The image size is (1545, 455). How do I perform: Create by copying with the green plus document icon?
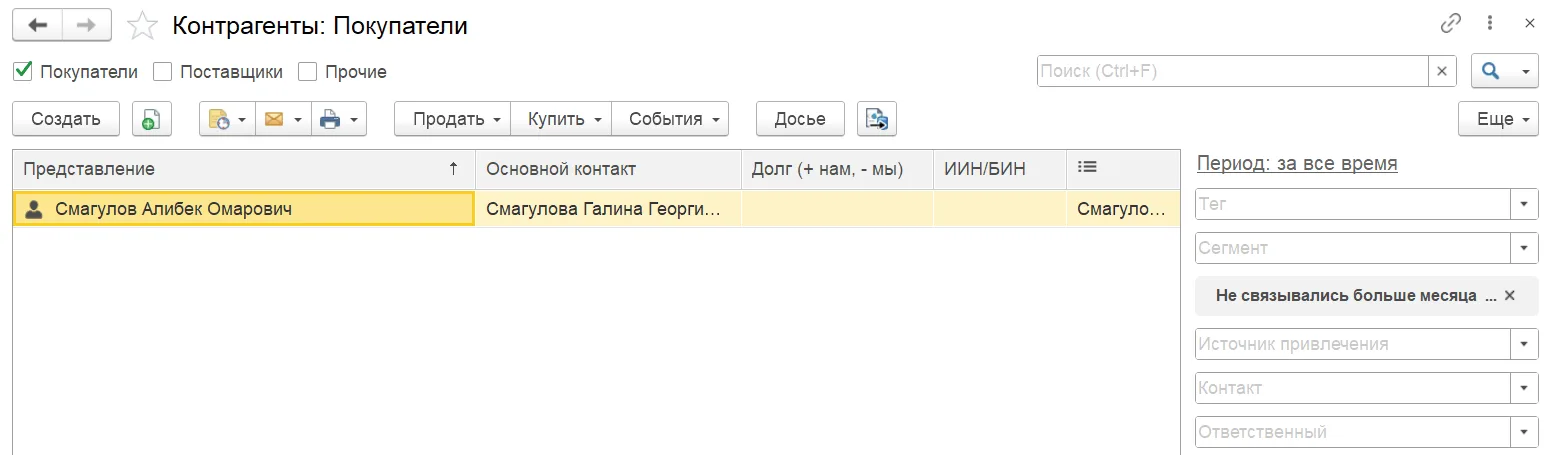(152, 119)
